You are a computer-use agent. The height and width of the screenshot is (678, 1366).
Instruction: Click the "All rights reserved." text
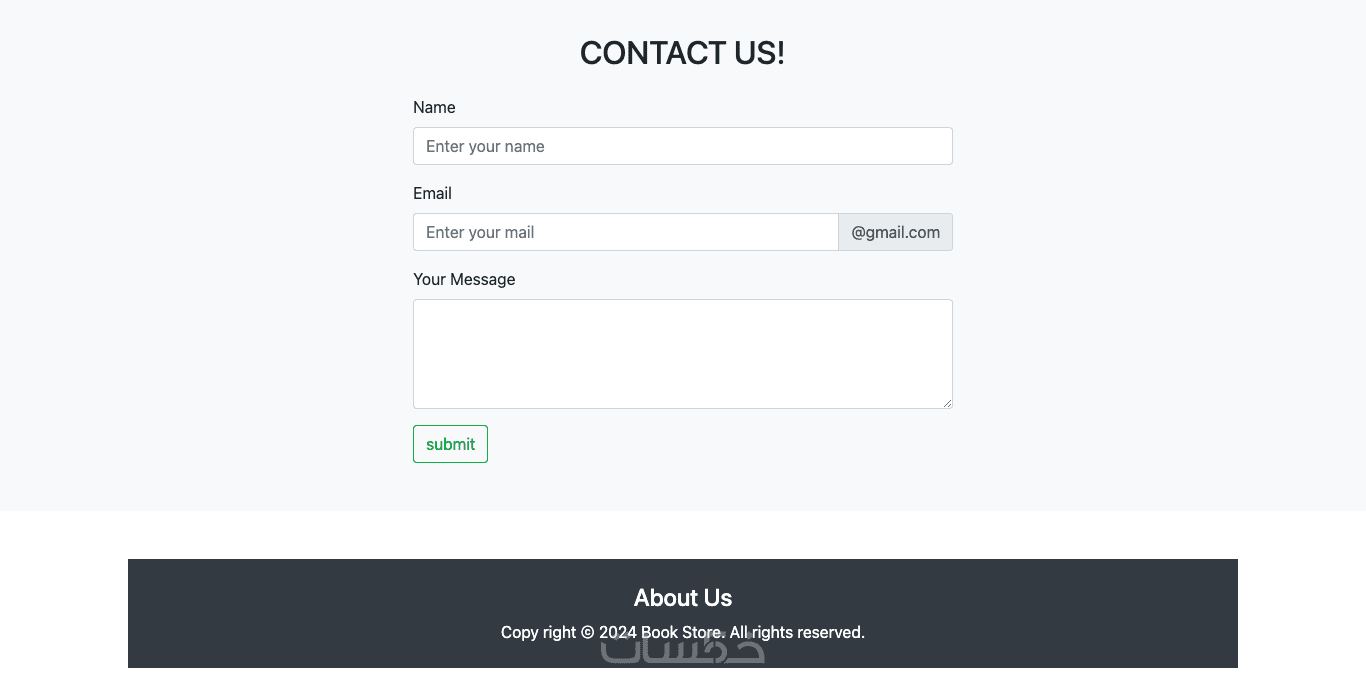[797, 632]
